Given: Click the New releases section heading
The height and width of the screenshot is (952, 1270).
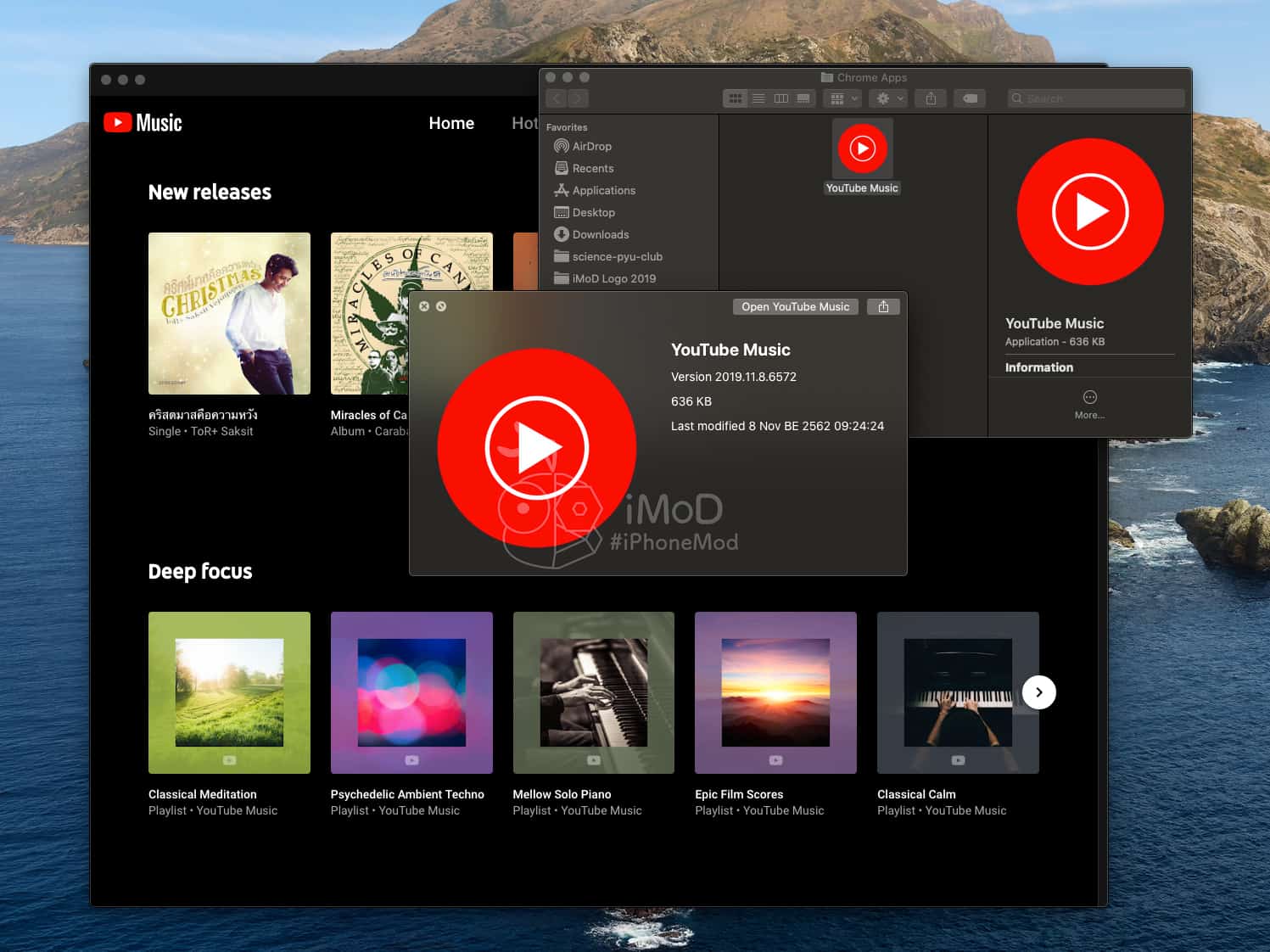Looking at the screenshot, I should click(x=210, y=193).
